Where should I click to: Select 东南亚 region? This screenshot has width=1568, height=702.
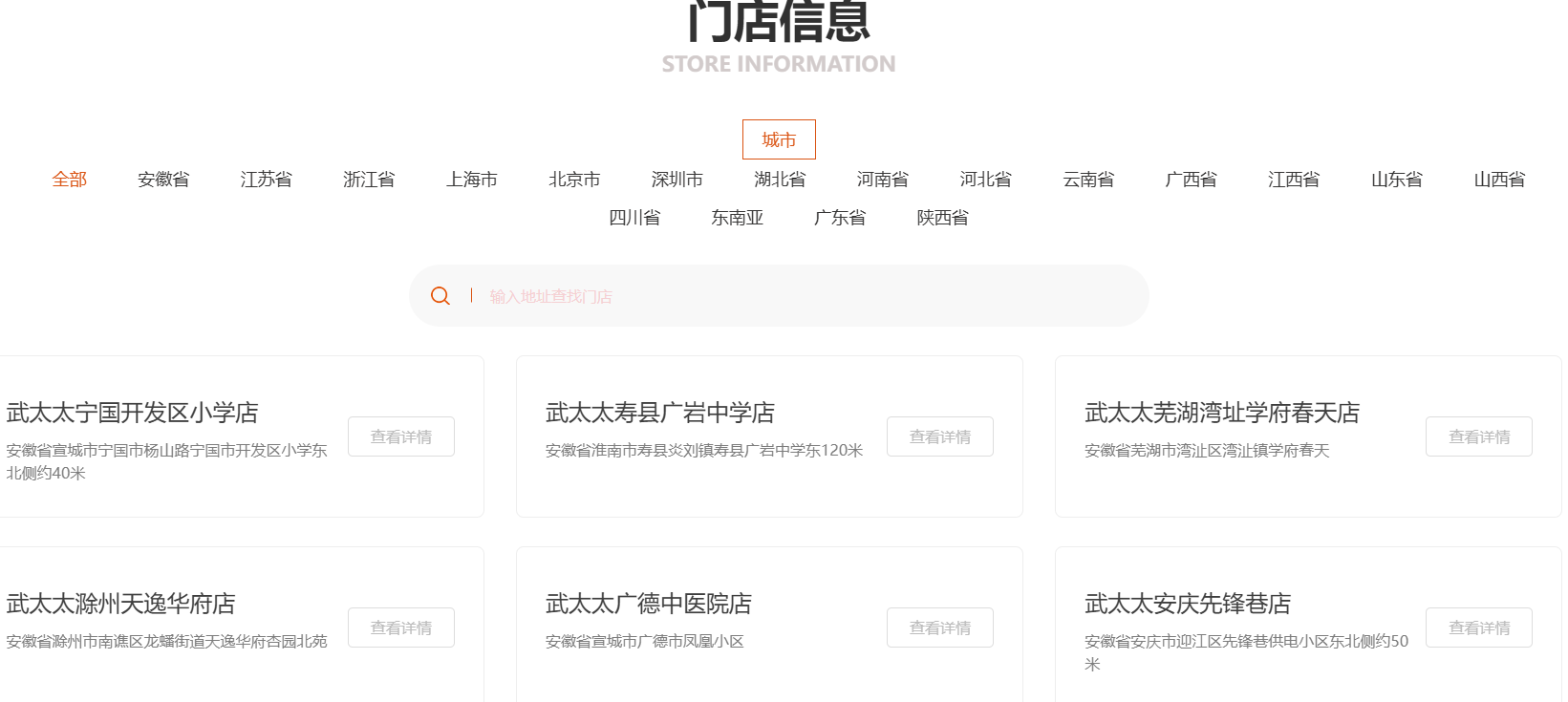(737, 218)
